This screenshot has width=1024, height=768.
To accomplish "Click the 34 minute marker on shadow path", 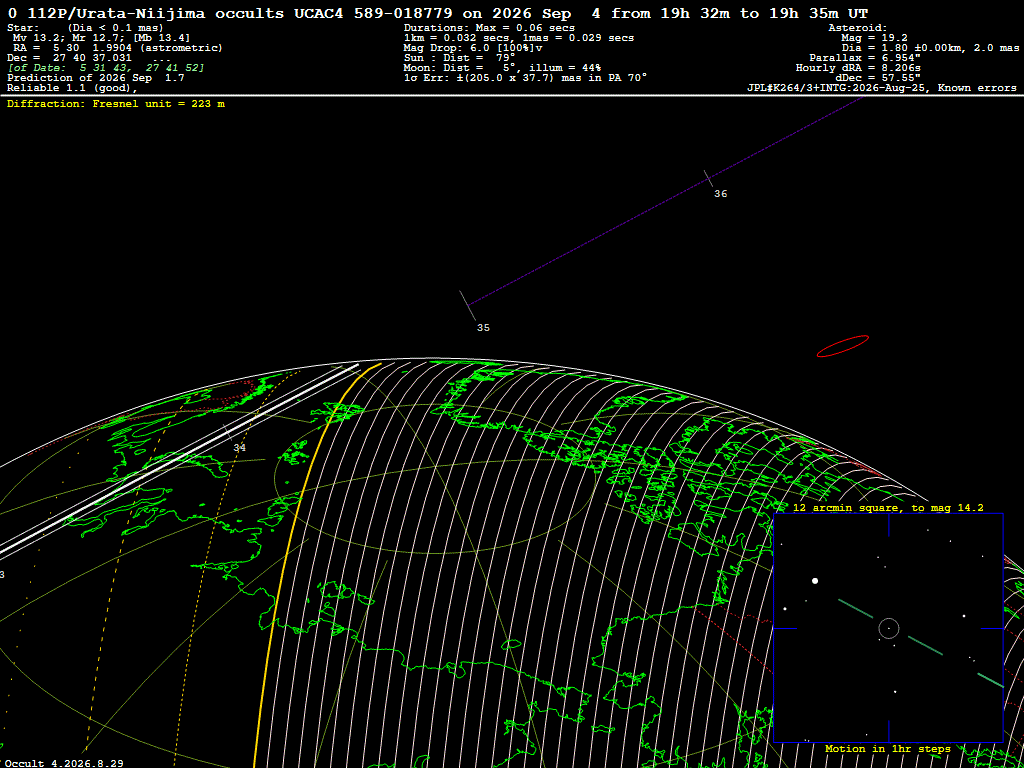I will (x=240, y=448).
